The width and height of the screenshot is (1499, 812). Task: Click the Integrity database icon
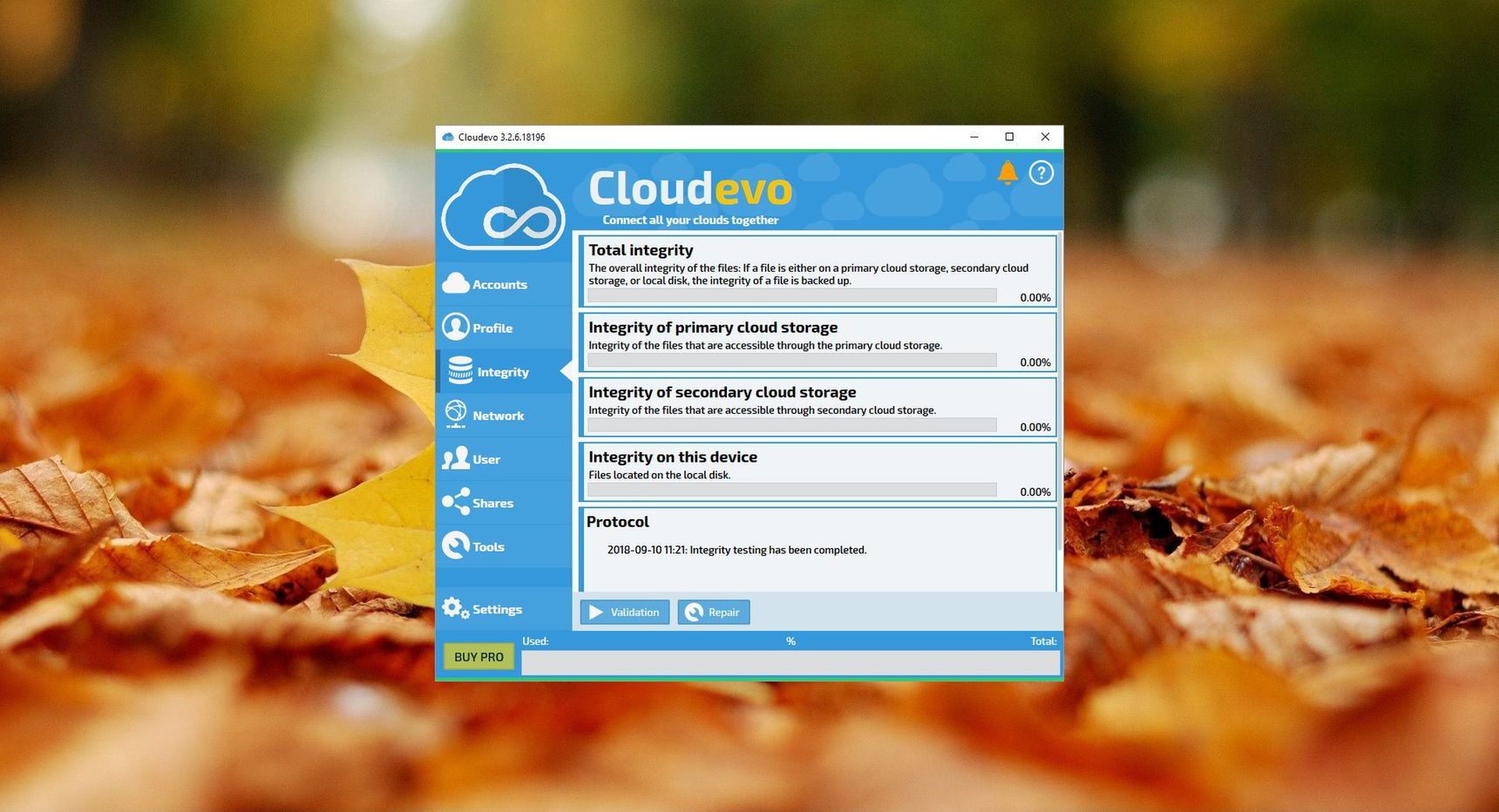(x=460, y=370)
